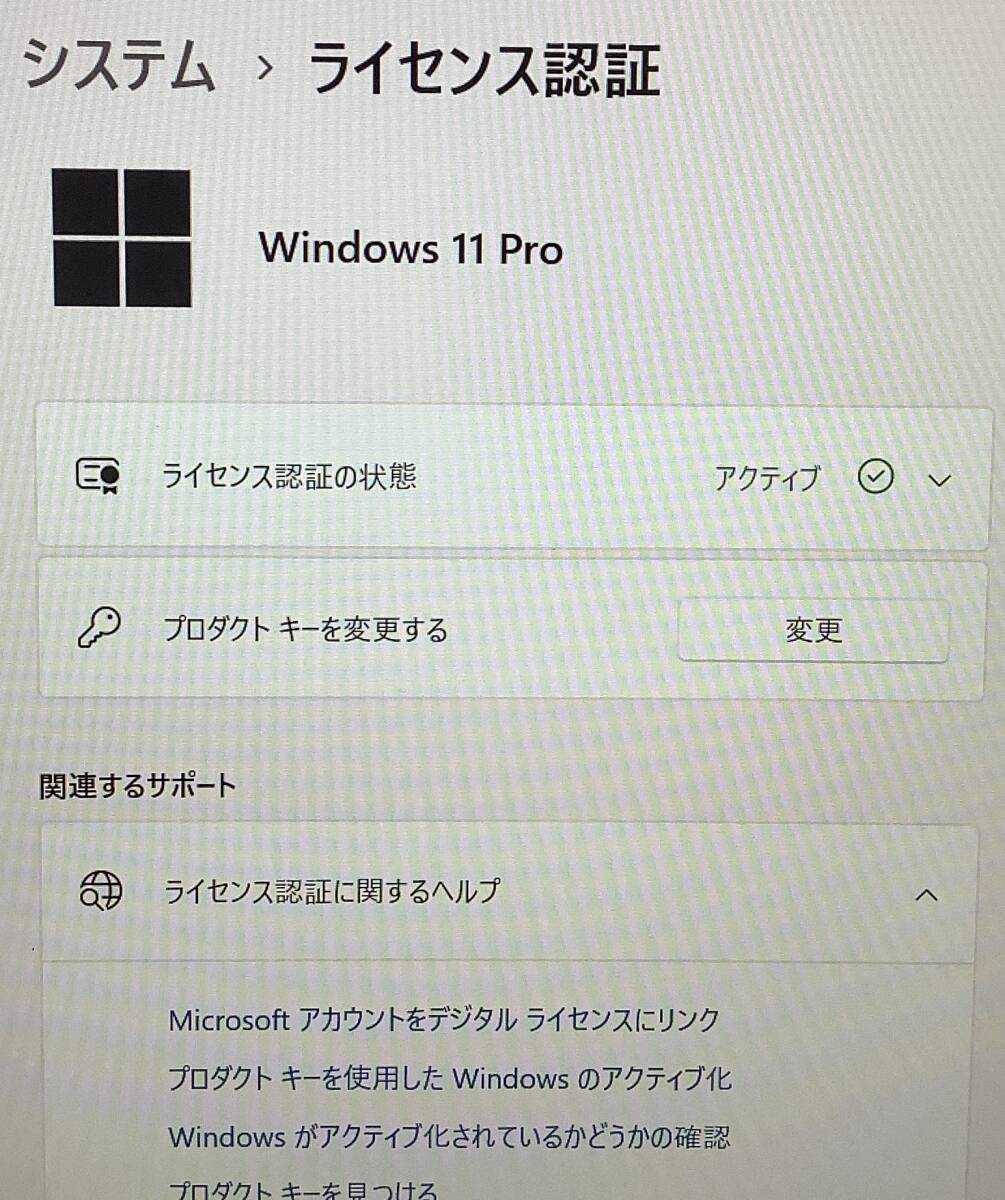Click the green check circle icon beside アクティブ
This screenshot has height=1200, width=1005.
pyautogui.click(x=876, y=479)
